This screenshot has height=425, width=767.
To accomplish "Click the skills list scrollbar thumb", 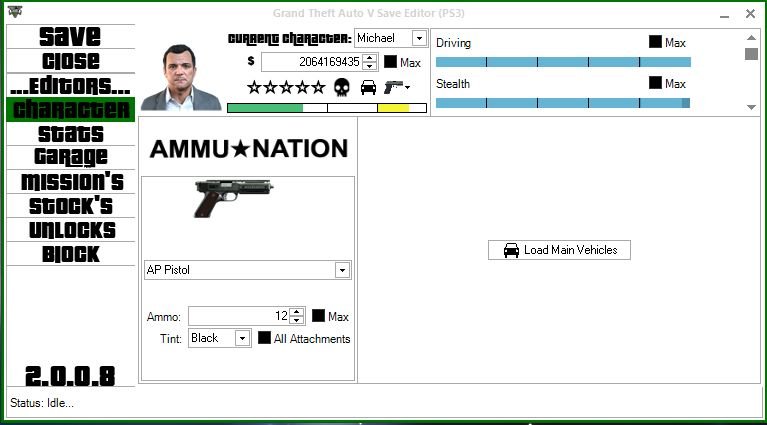I will tap(751, 54).
